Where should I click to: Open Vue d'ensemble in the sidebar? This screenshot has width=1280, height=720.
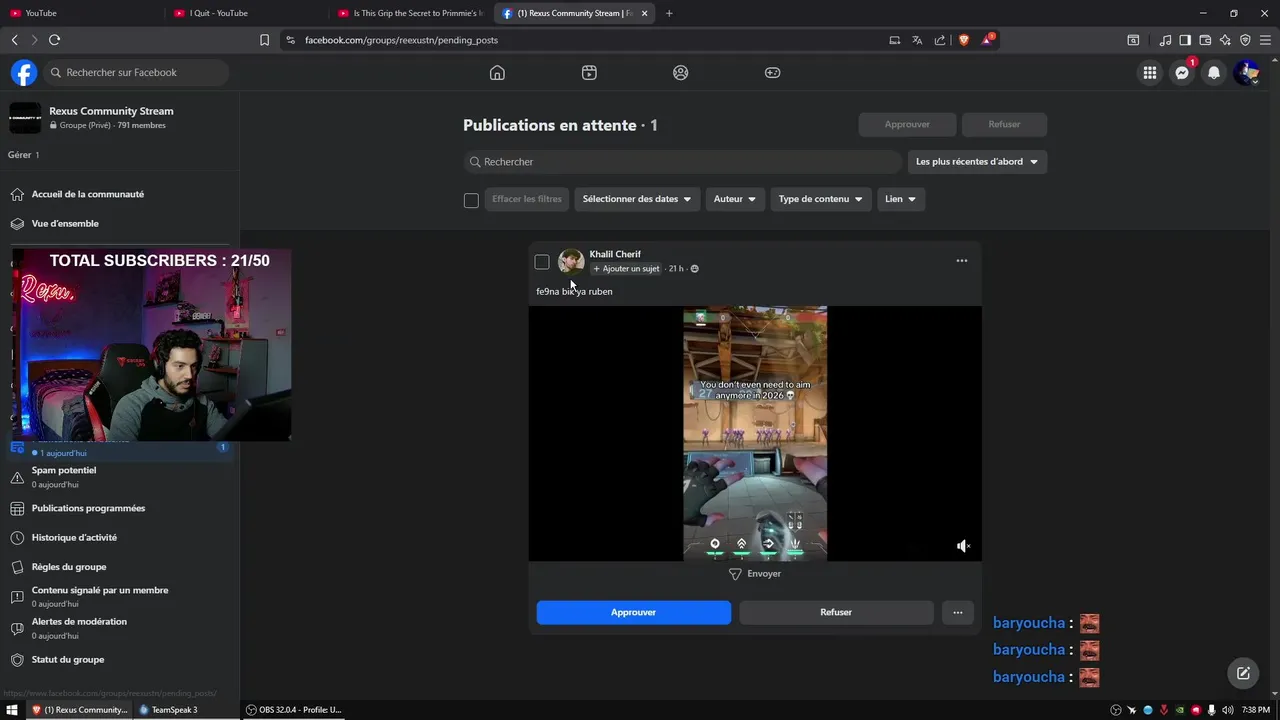pos(65,223)
